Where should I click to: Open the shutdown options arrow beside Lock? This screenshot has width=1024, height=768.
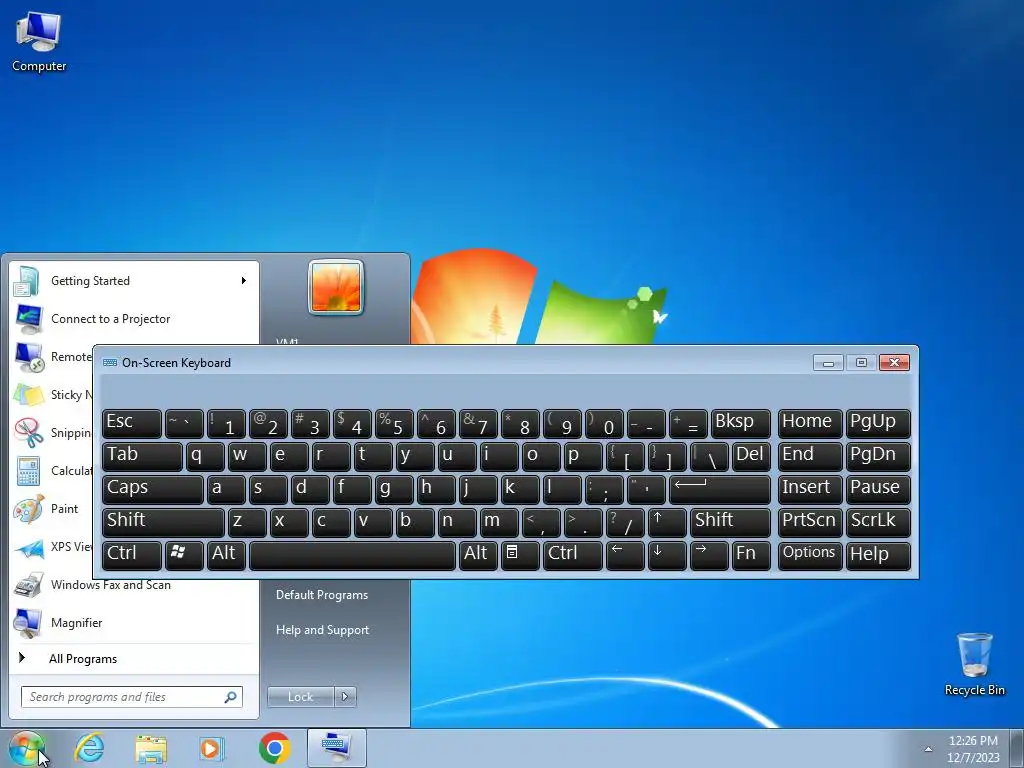click(345, 697)
